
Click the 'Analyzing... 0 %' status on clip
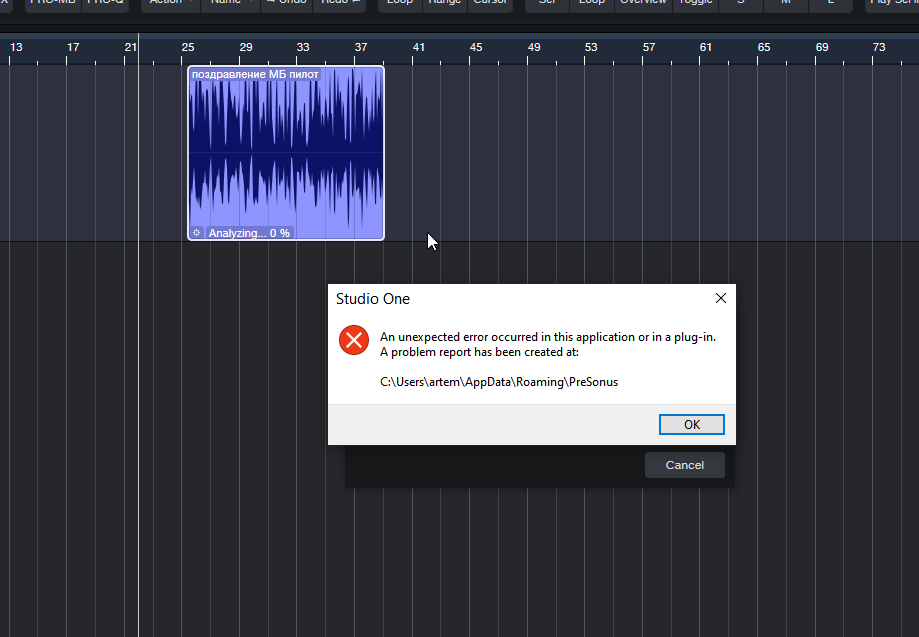(x=249, y=233)
